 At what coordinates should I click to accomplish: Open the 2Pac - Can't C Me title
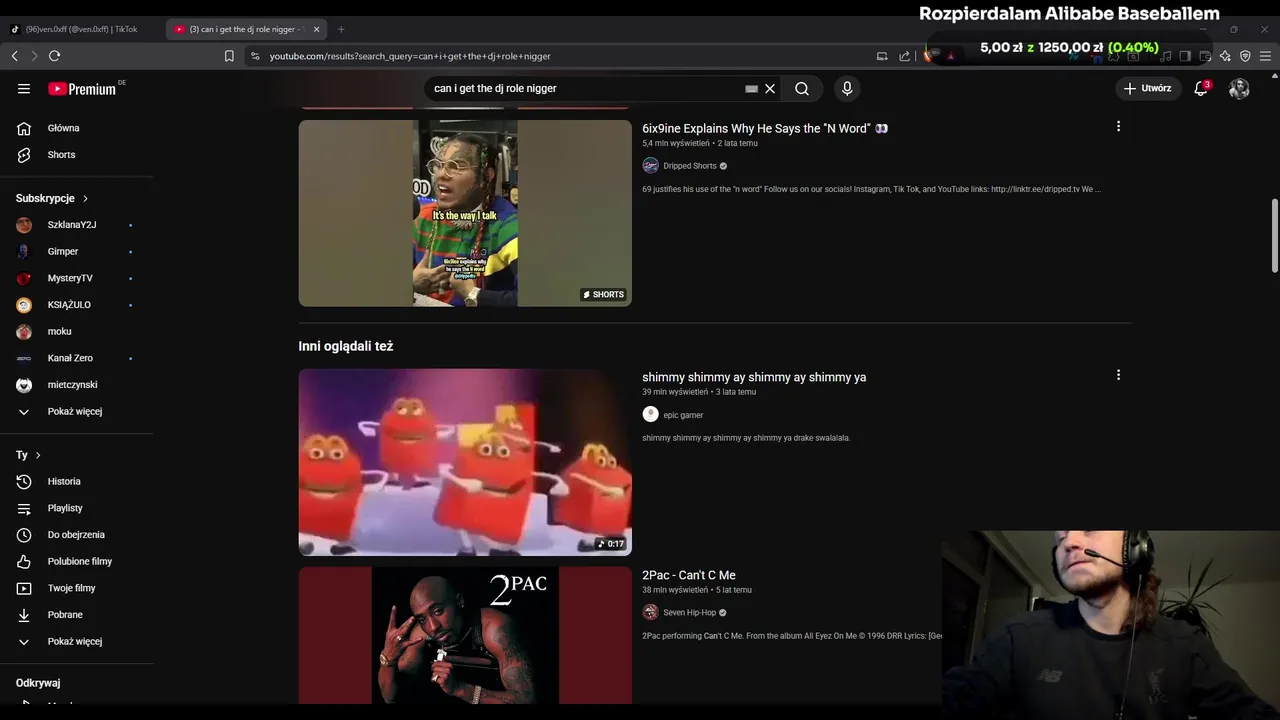[689, 576]
